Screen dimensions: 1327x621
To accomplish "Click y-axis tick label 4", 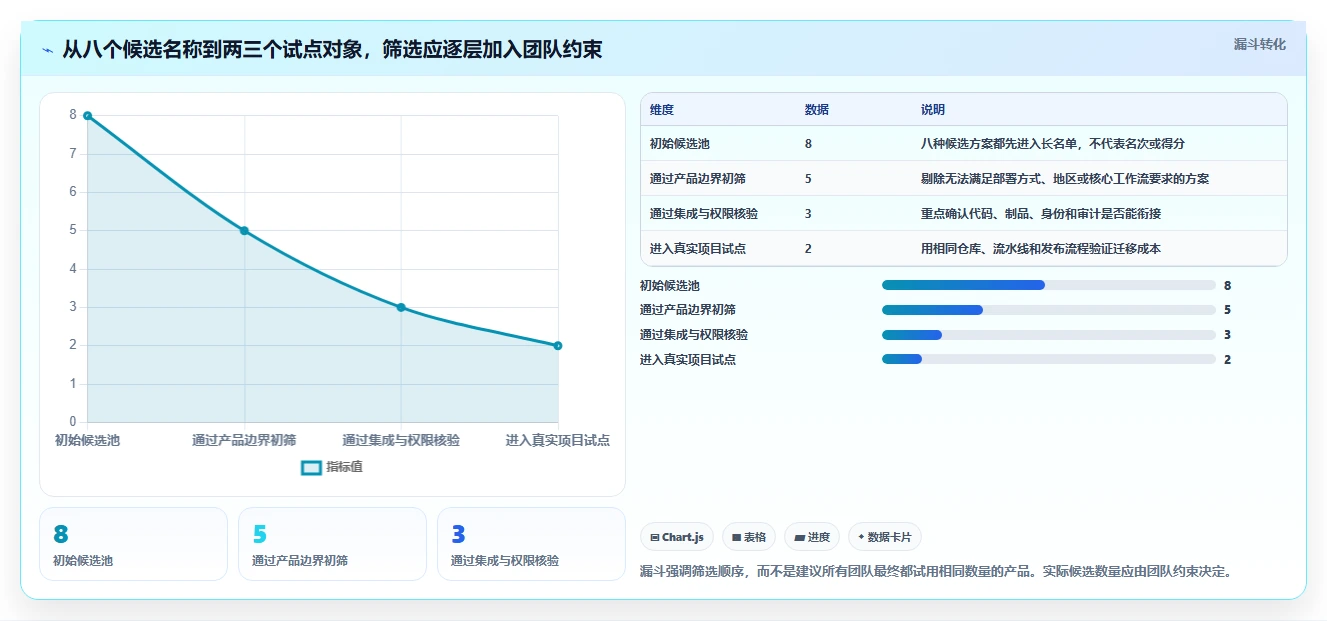I will (x=72, y=269).
